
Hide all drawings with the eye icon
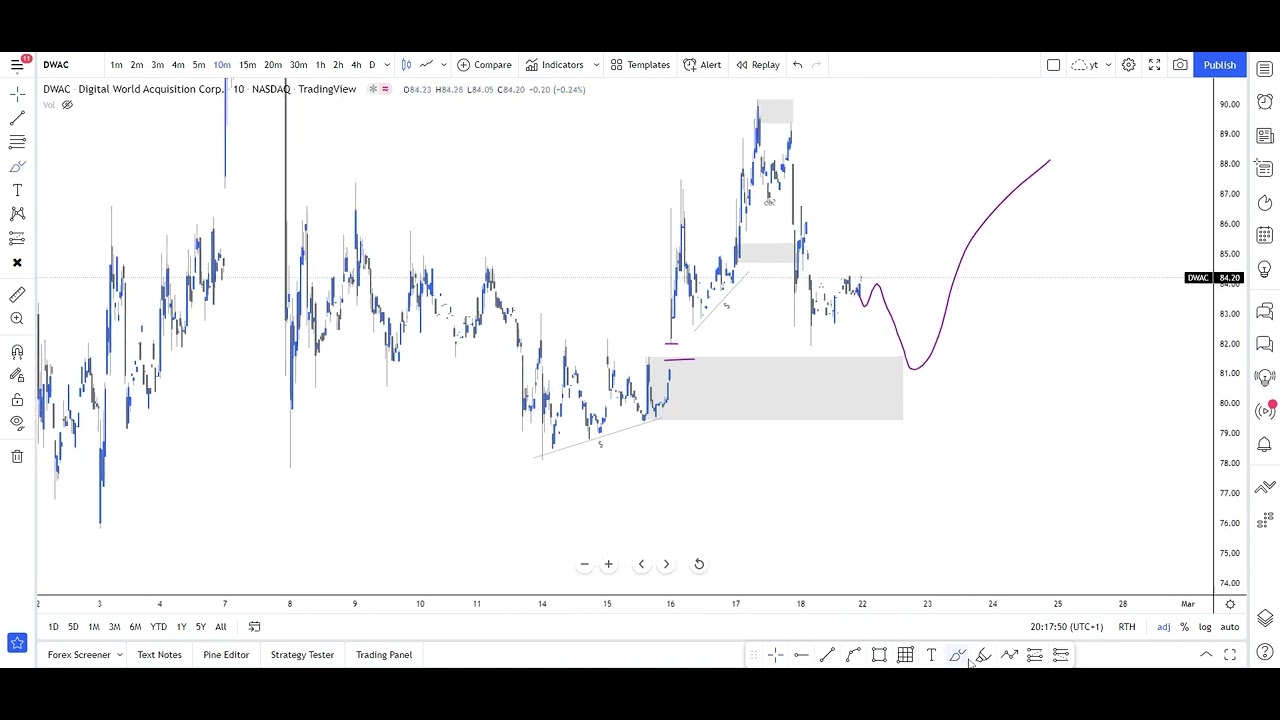[17, 422]
